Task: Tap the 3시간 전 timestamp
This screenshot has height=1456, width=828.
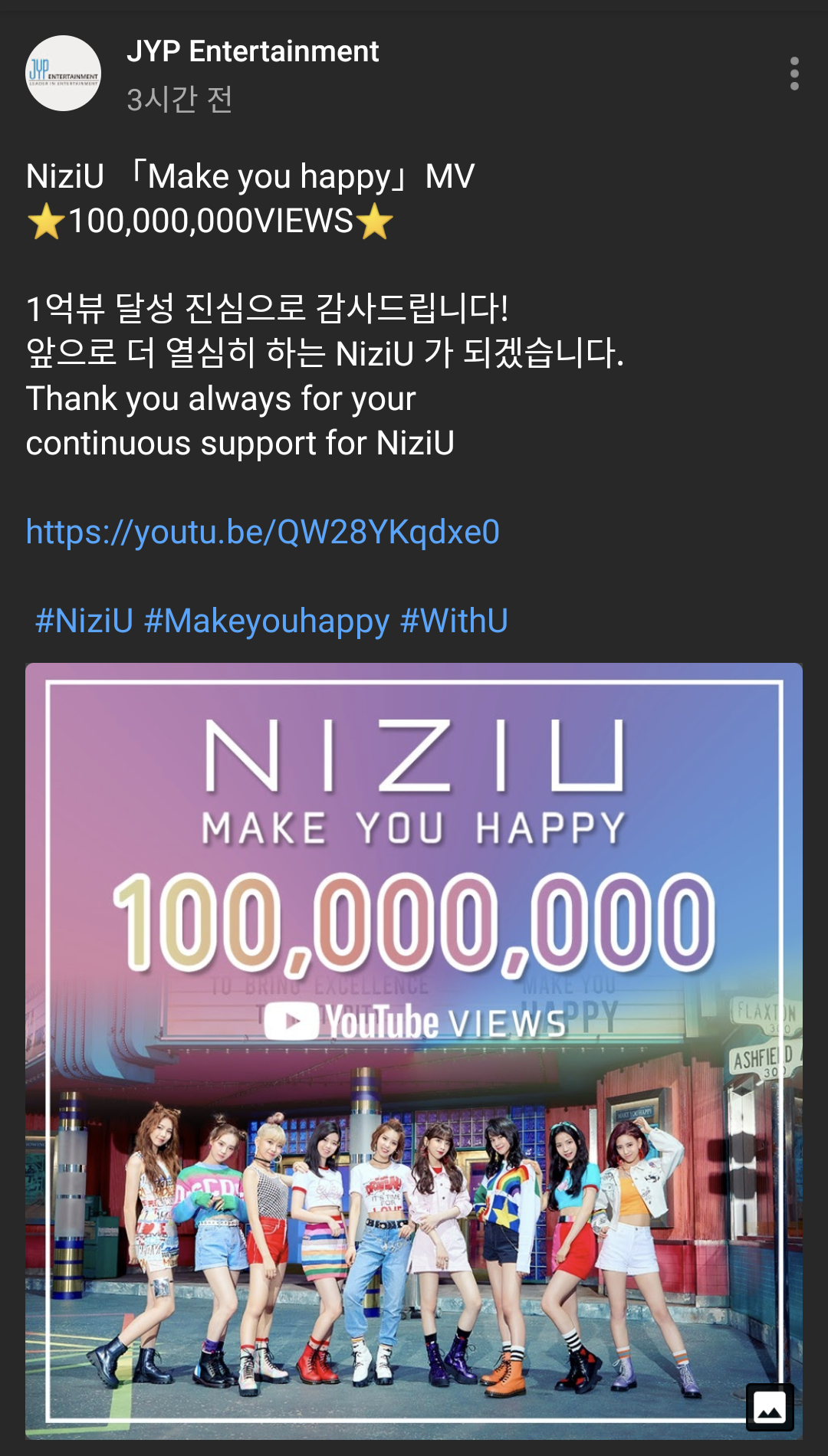Action: click(x=179, y=99)
